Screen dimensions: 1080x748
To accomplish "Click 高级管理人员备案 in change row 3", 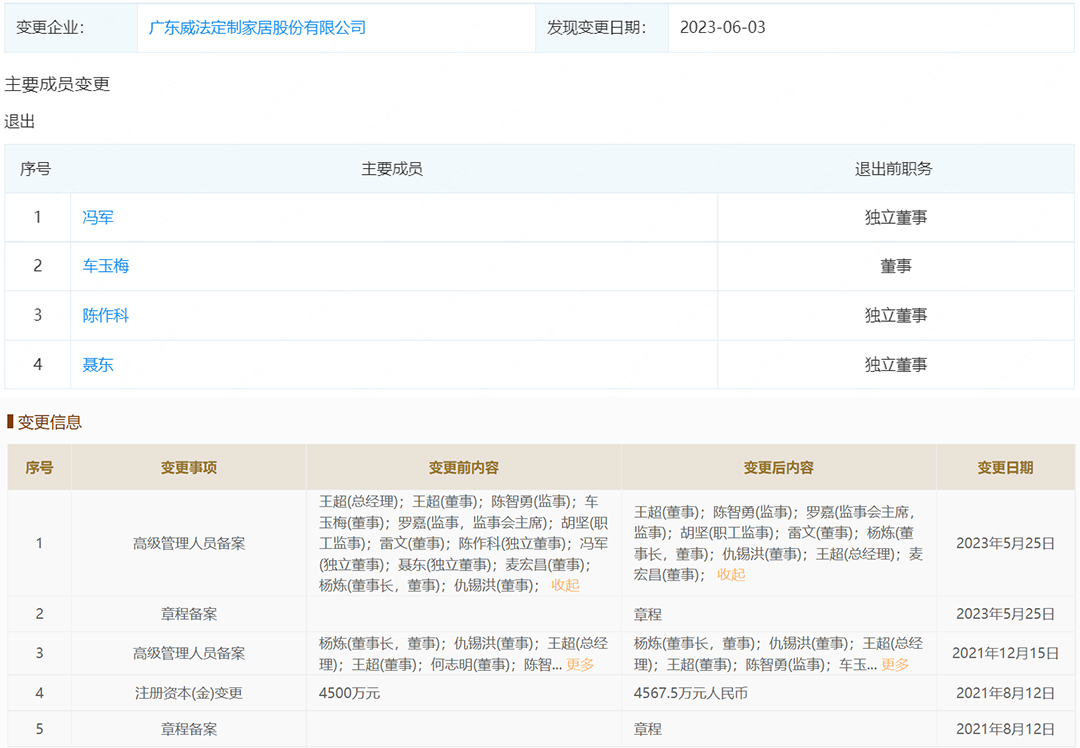I will [x=189, y=653].
